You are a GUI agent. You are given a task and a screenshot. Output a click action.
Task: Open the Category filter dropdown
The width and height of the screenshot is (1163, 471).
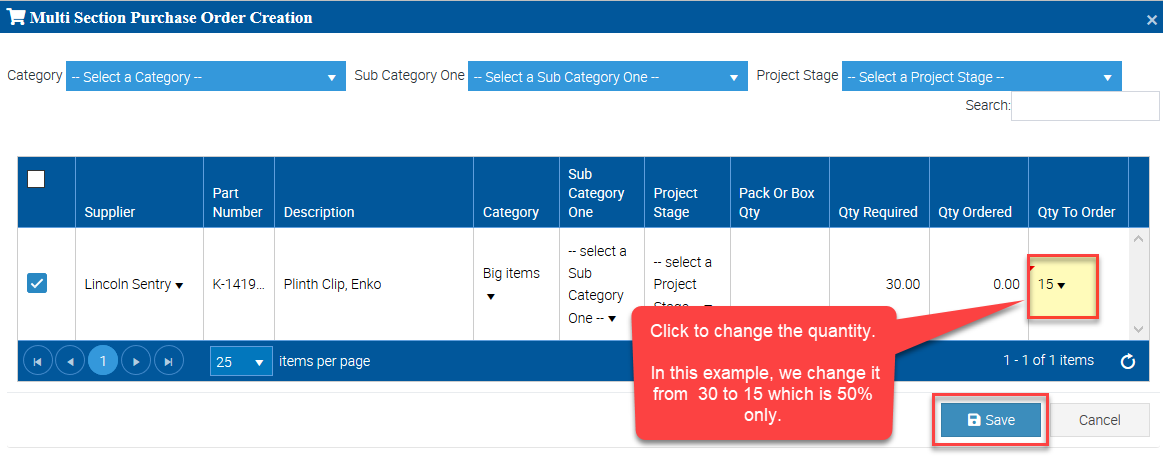206,77
